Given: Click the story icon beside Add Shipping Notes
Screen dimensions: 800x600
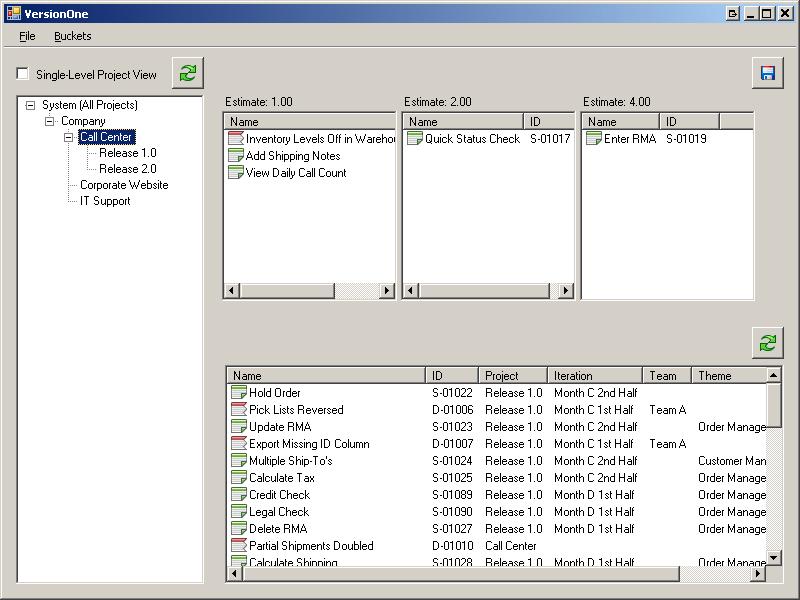Looking at the screenshot, I should 236,155.
